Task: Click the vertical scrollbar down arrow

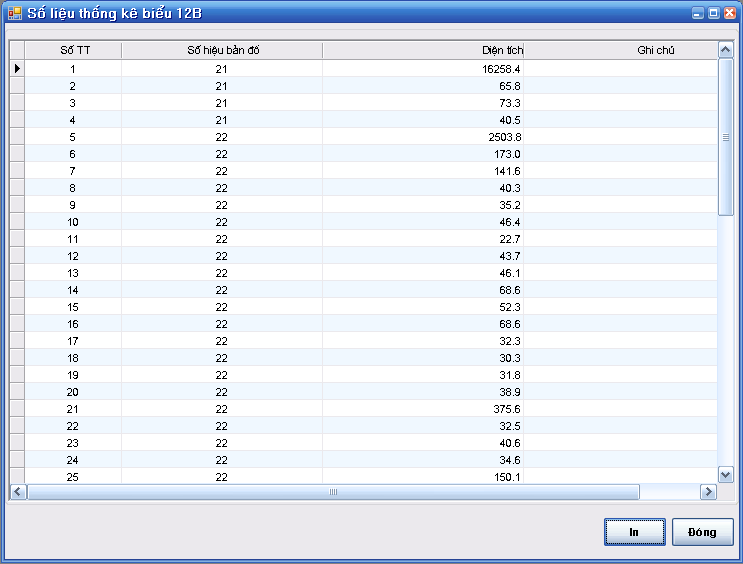Action: pos(726,475)
